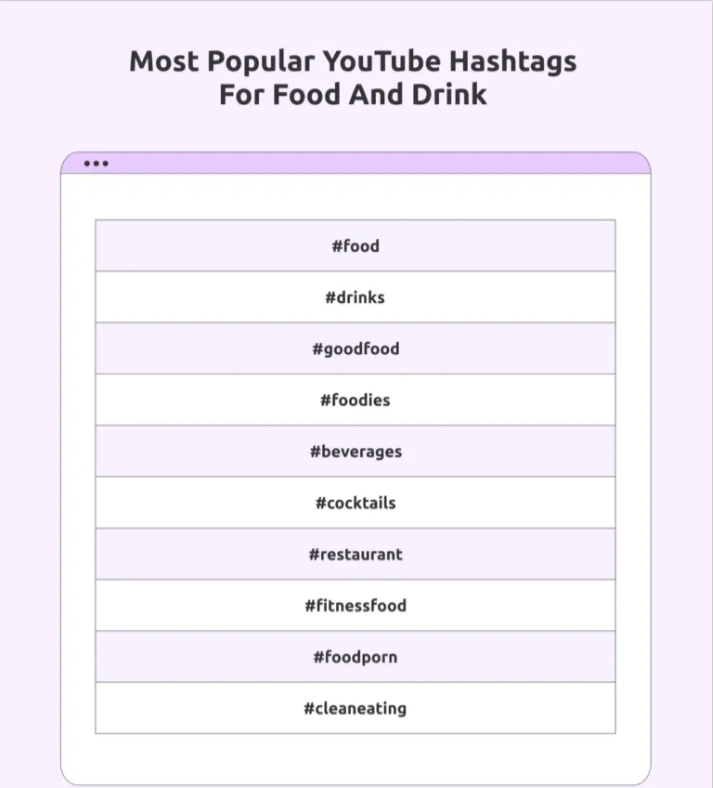This screenshot has height=788, width=713.
Task: Select the #food hashtag row
Action: point(355,246)
